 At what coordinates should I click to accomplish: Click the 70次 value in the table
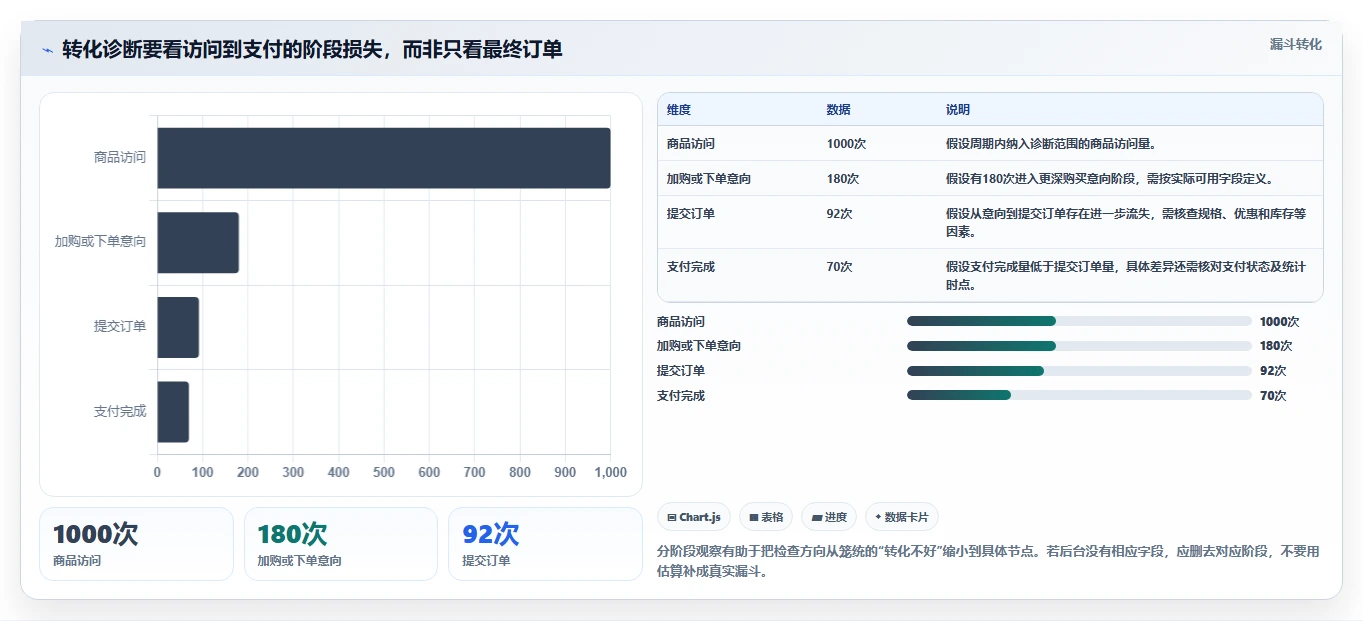[x=840, y=267]
